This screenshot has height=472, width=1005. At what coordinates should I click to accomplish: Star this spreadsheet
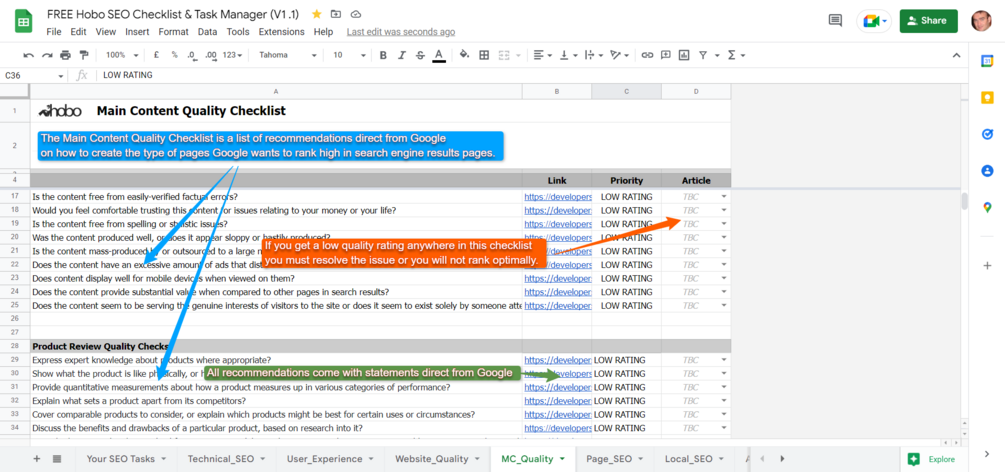coord(317,14)
